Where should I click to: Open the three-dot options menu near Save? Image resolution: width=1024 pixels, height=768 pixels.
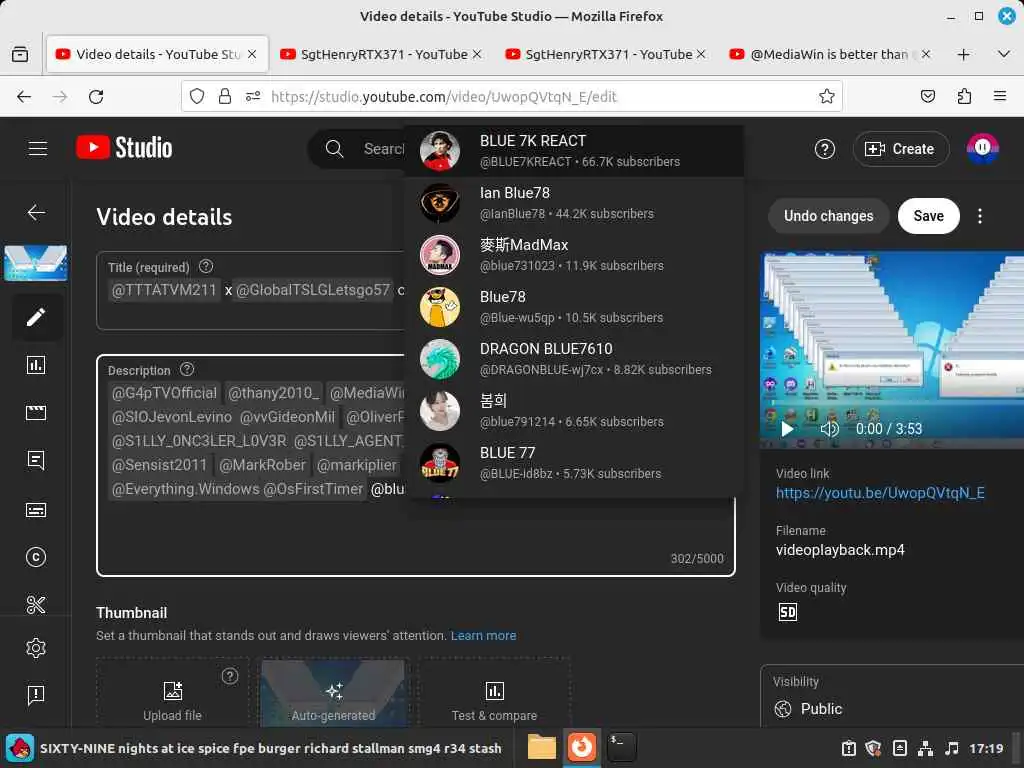980,216
